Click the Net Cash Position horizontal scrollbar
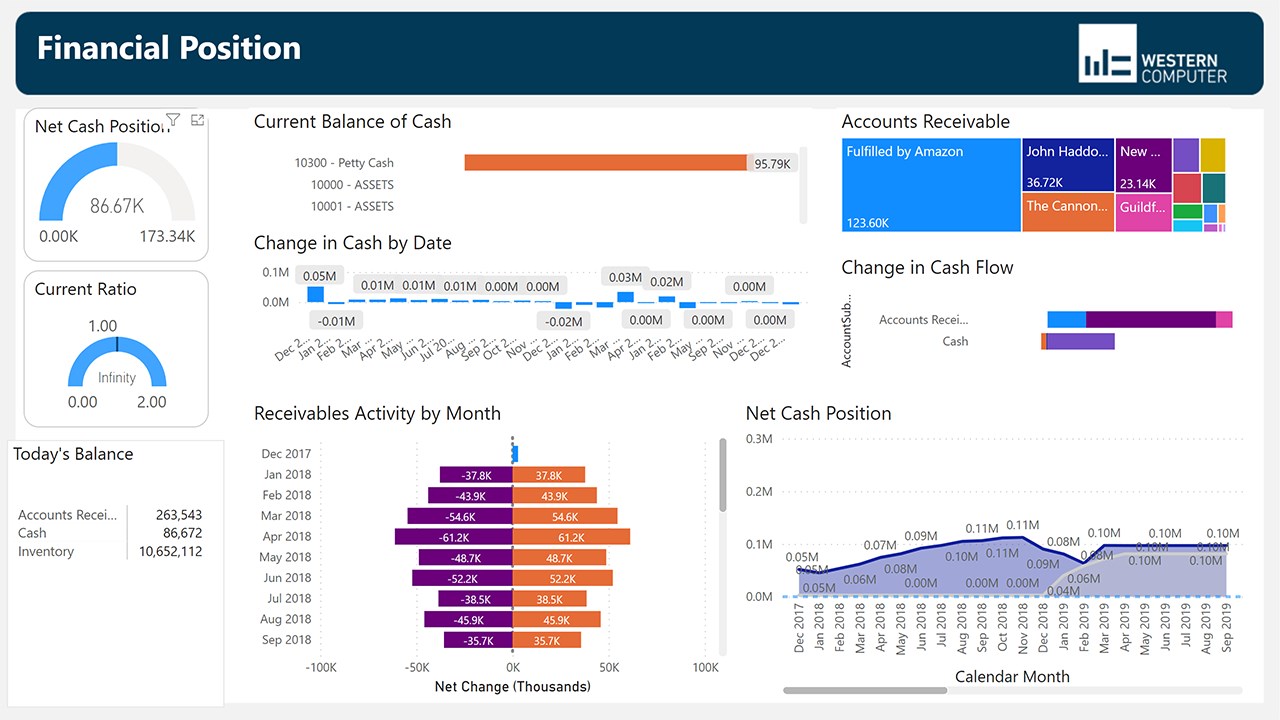 click(x=865, y=690)
